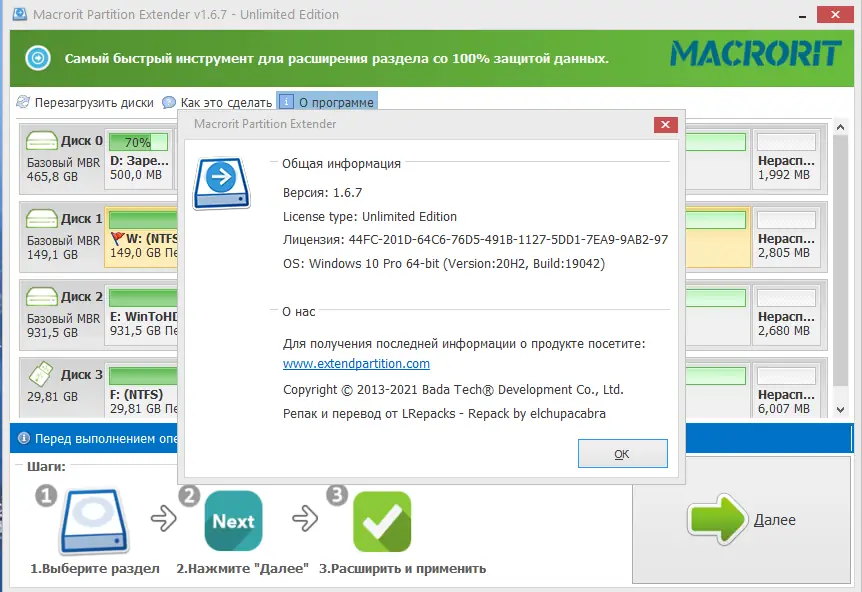Click the green Next arrow step icon
862x592 pixels.
[x=233, y=520]
